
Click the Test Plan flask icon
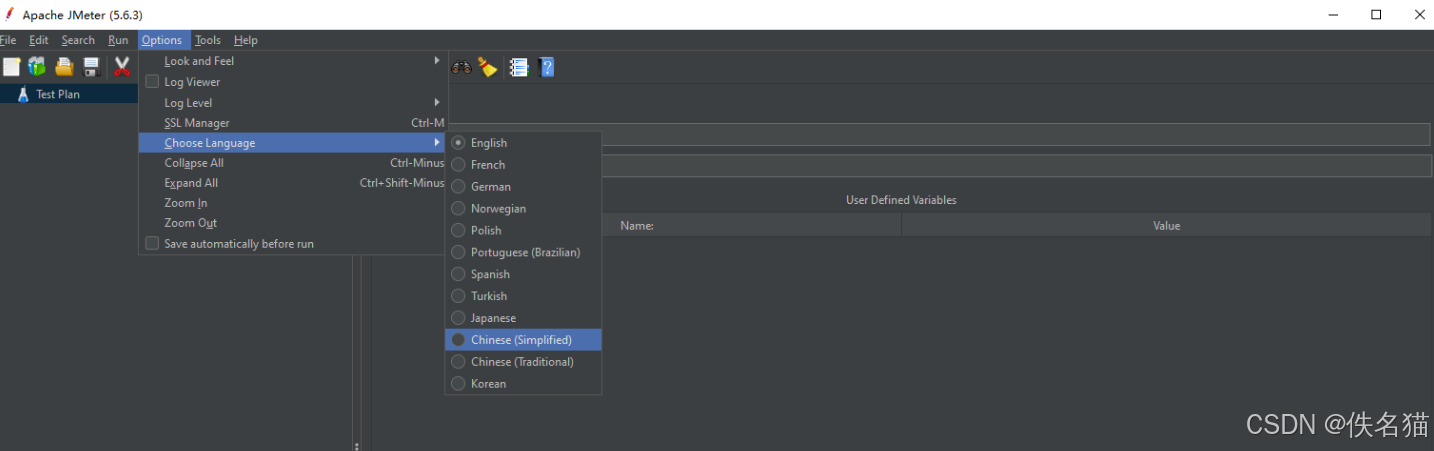(x=23, y=94)
